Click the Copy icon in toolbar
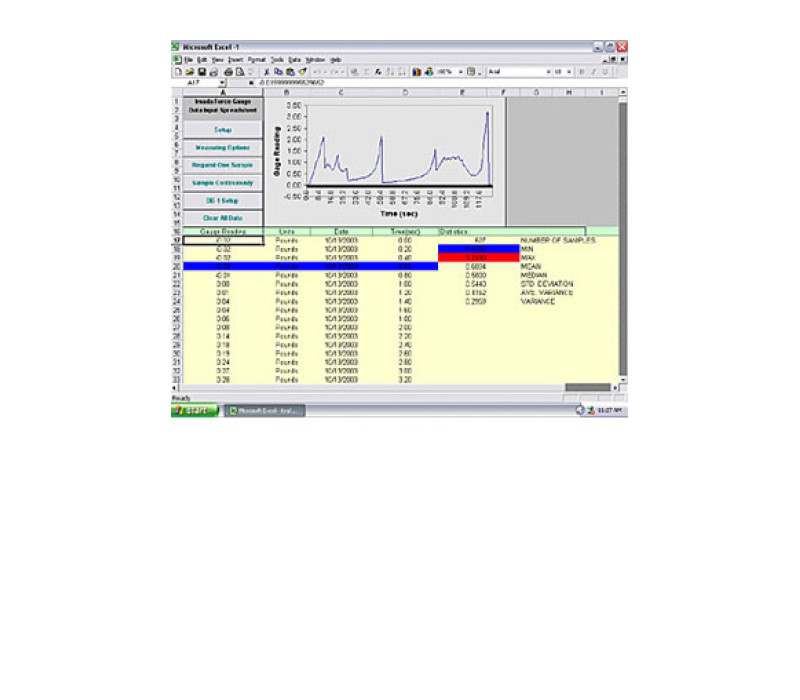The image size is (800, 700). 278,72
